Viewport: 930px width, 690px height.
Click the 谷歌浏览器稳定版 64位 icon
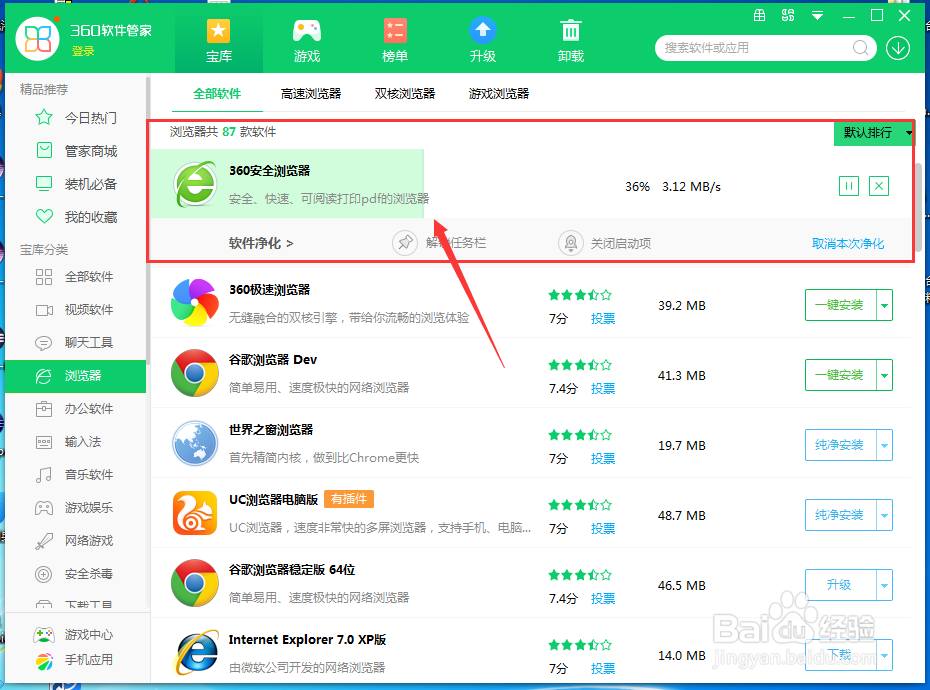click(195, 583)
